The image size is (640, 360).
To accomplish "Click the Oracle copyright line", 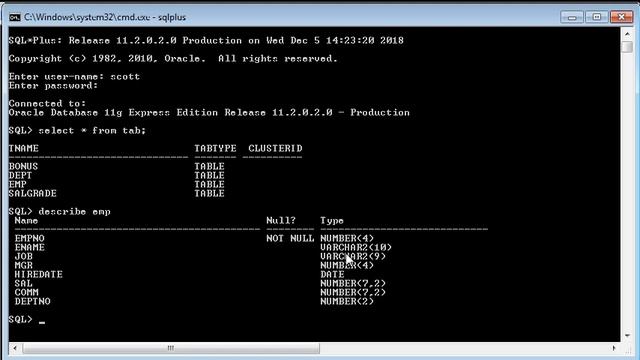I will pos(173,59).
